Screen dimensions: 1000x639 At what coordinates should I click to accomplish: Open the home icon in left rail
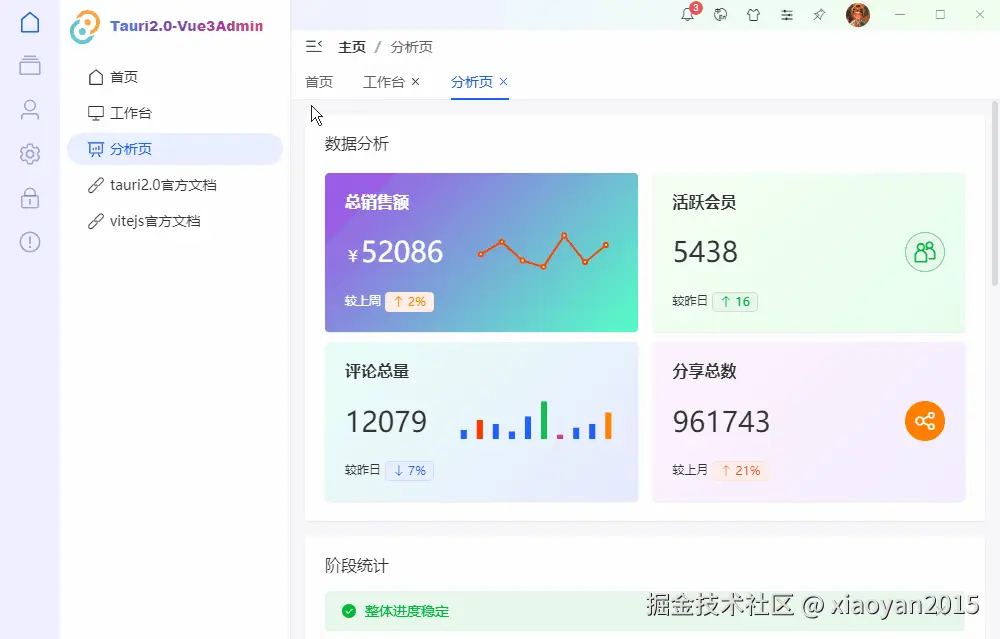tap(30, 22)
